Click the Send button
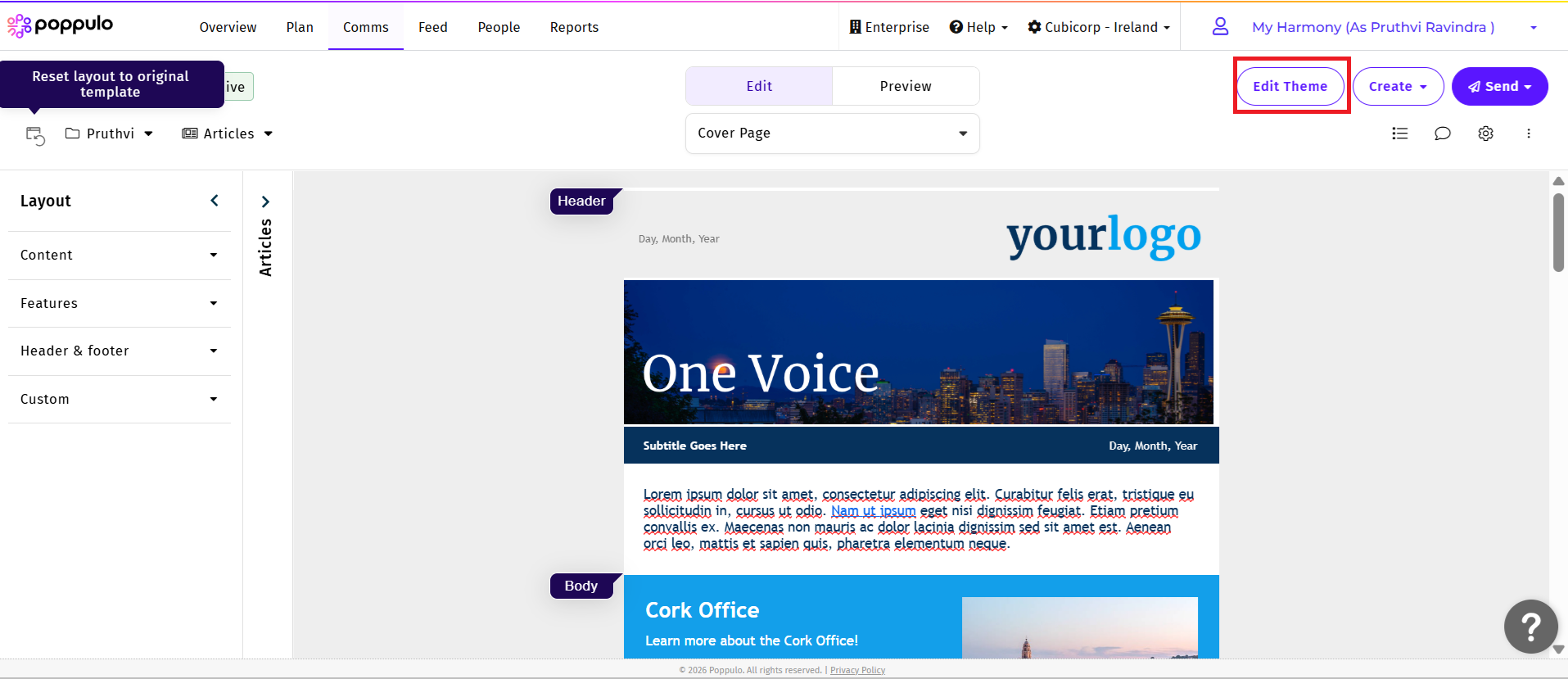Image resolution: width=1568 pixels, height=679 pixels. (1498, 86)
